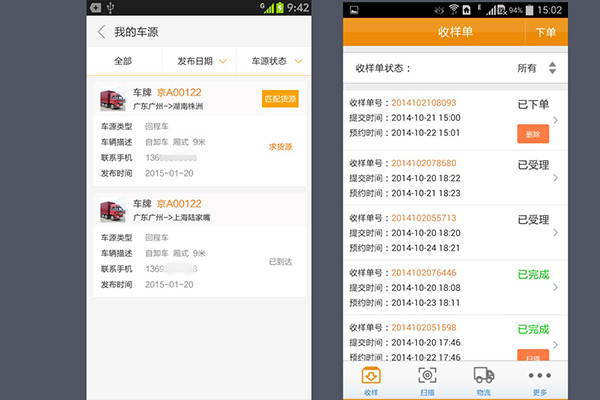600x400 pixels.
Task: Tap the 已到达 status on second vehicle
Action: (281, 262)
